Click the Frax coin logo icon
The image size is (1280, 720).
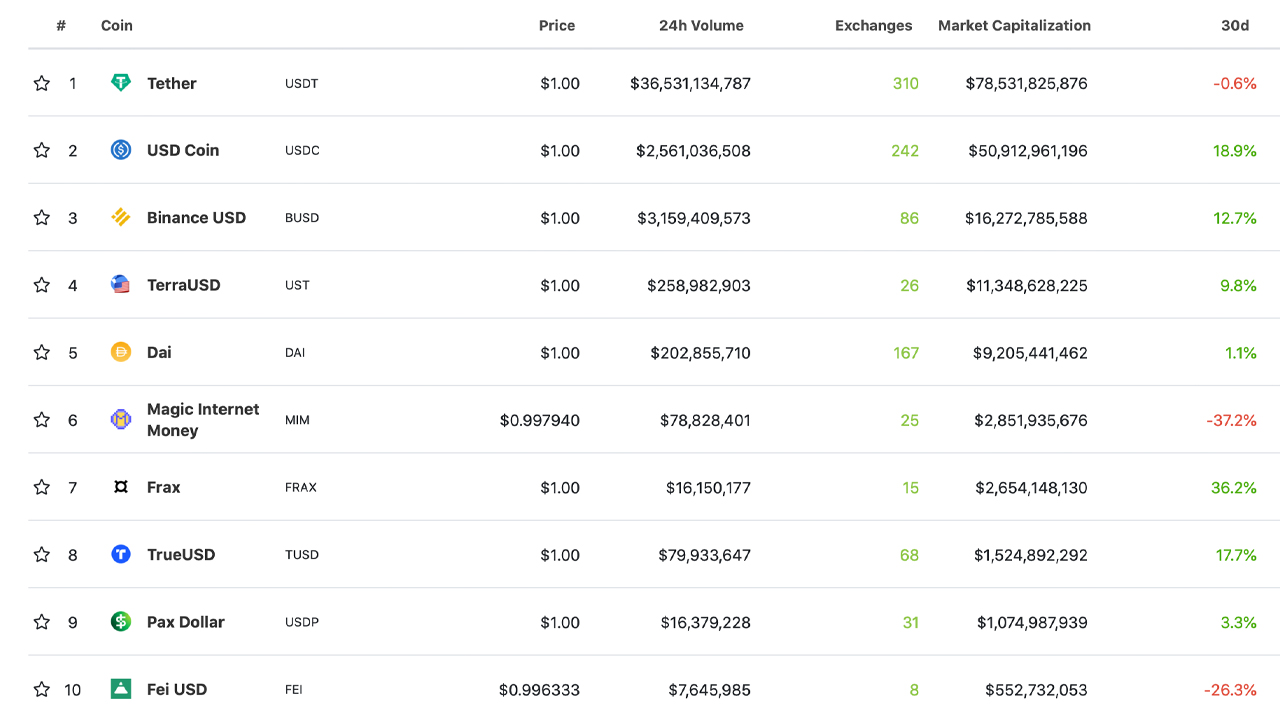(x=121, y=487)
